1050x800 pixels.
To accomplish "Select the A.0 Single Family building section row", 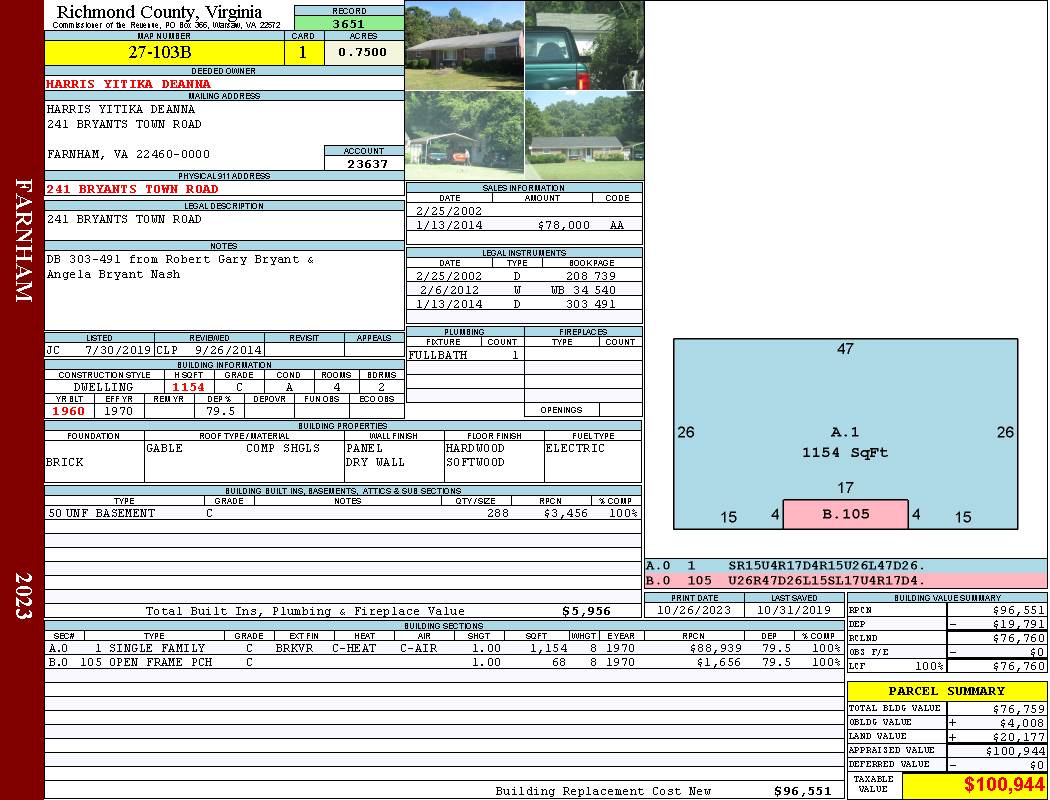I will (x=443, y=648).
